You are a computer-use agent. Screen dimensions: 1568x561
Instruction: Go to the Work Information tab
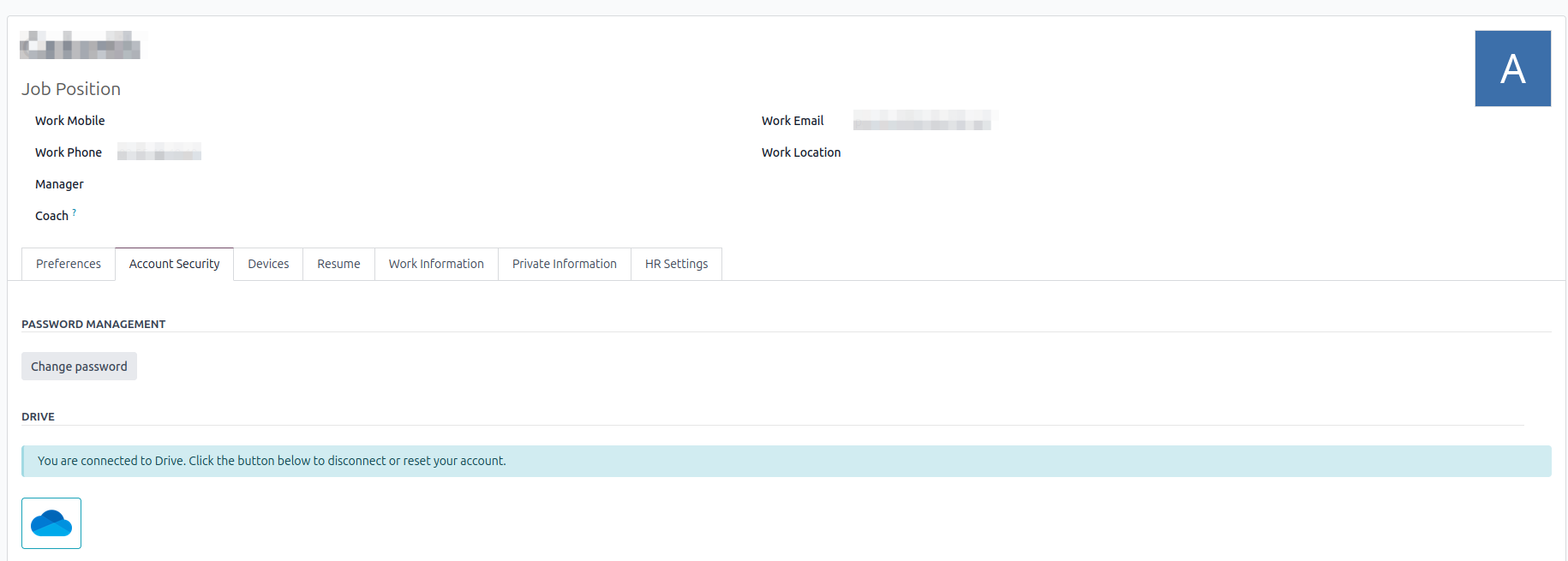pos(436,264)
